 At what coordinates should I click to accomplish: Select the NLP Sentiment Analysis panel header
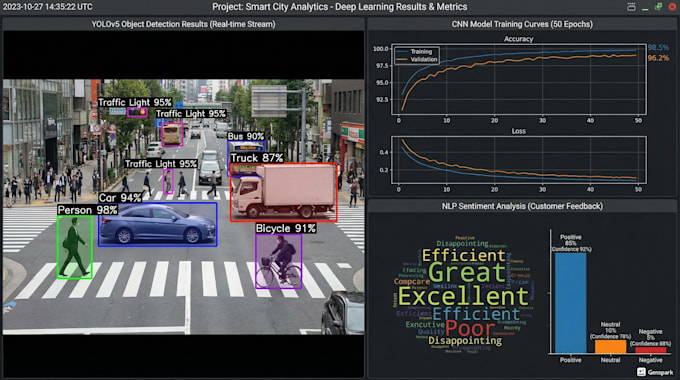[522, 206]
